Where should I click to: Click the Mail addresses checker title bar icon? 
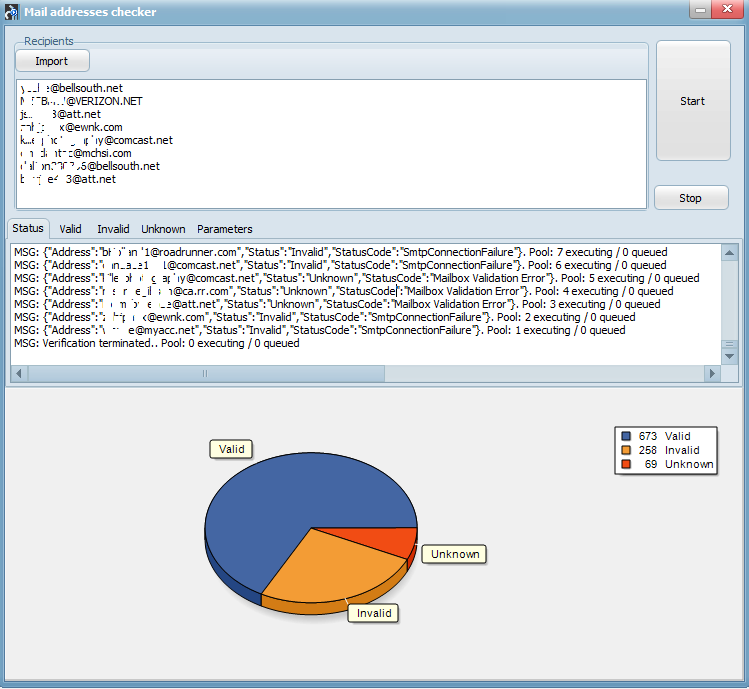(11, 11)
